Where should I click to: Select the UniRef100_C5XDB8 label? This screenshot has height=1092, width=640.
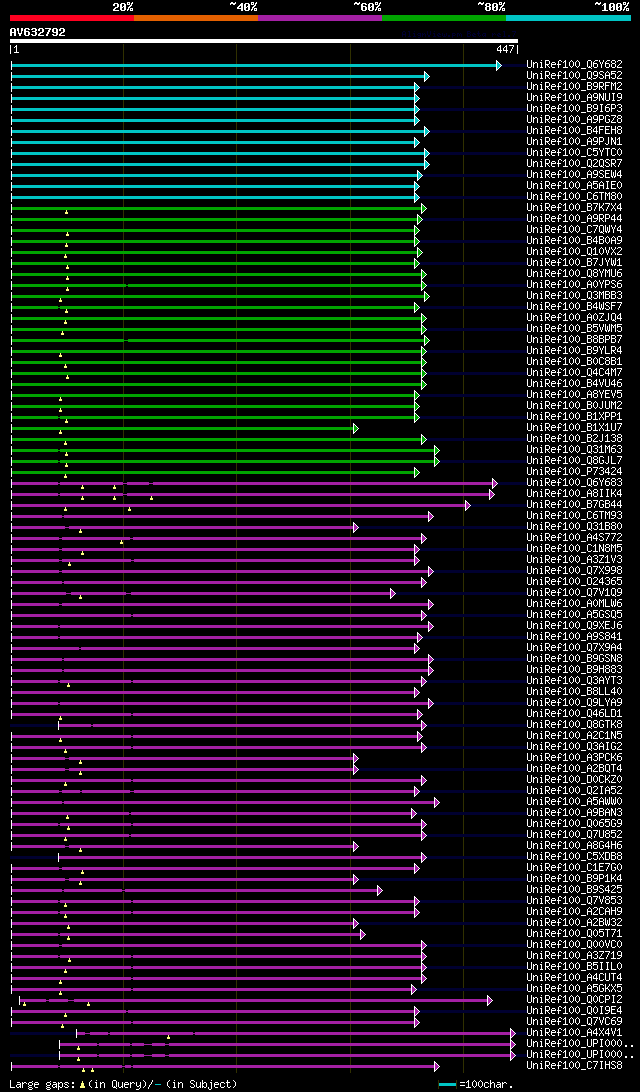click(575, 857)
